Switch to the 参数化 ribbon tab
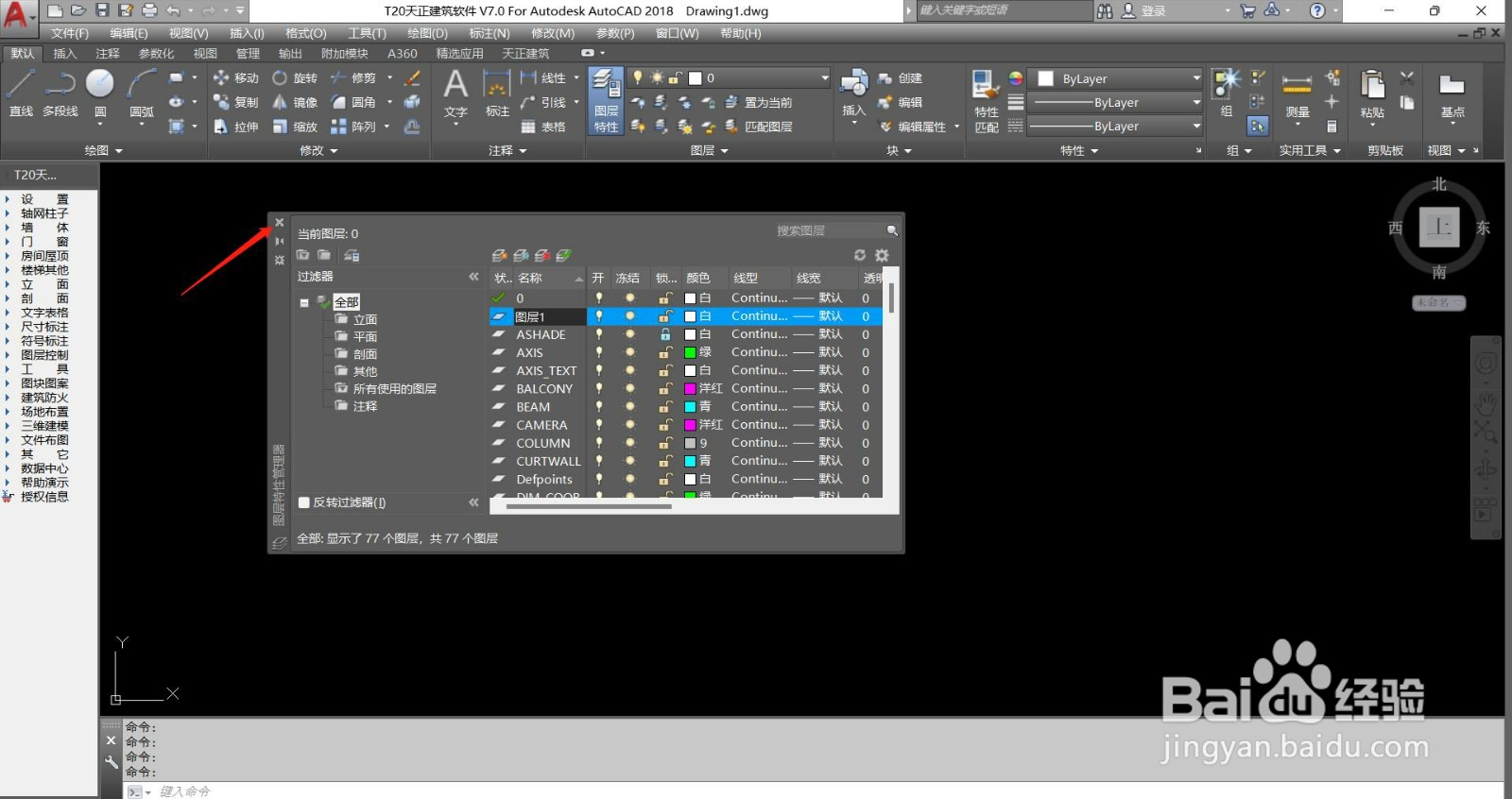 pos(157,54)
